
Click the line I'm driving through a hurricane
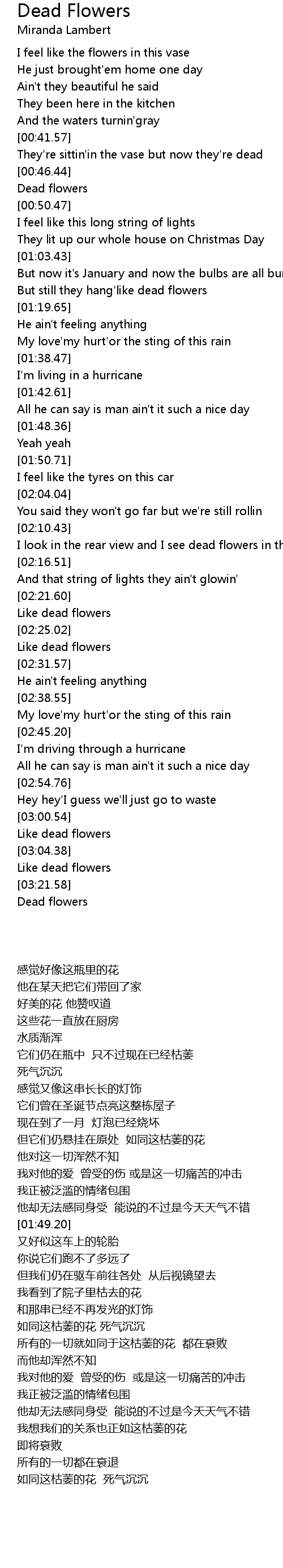click(101, 749)
